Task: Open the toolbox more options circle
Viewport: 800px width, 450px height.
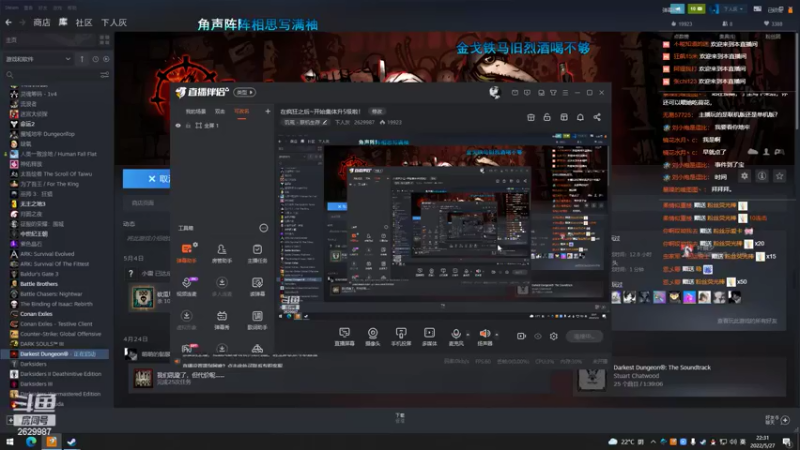Action: [x=263, y=228]
